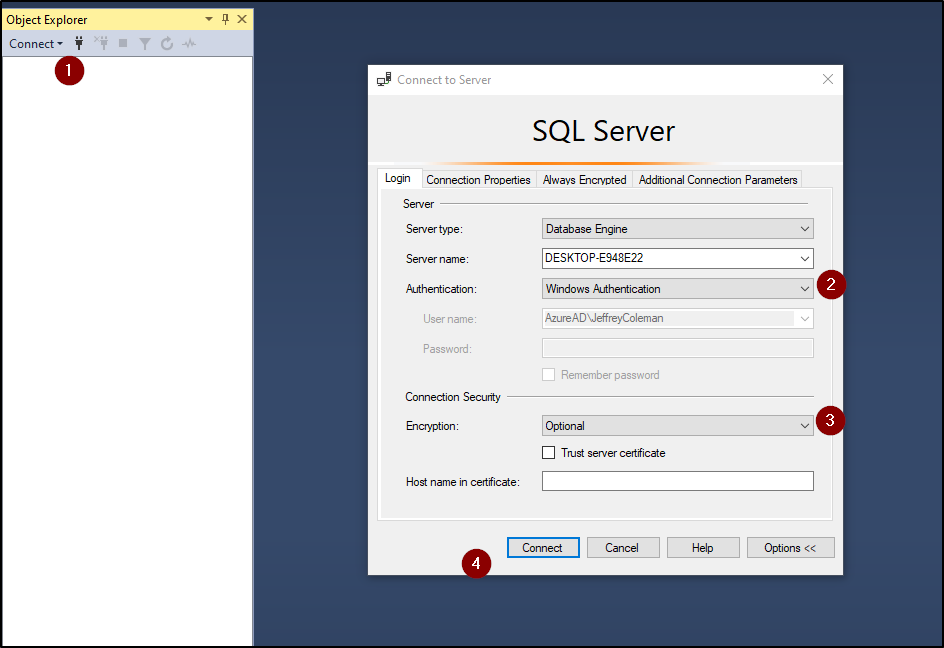Screen dimensions: 944x648
Task: Click the Disconnect plug icon in Object Explorer
Action: tap(101, 43)
